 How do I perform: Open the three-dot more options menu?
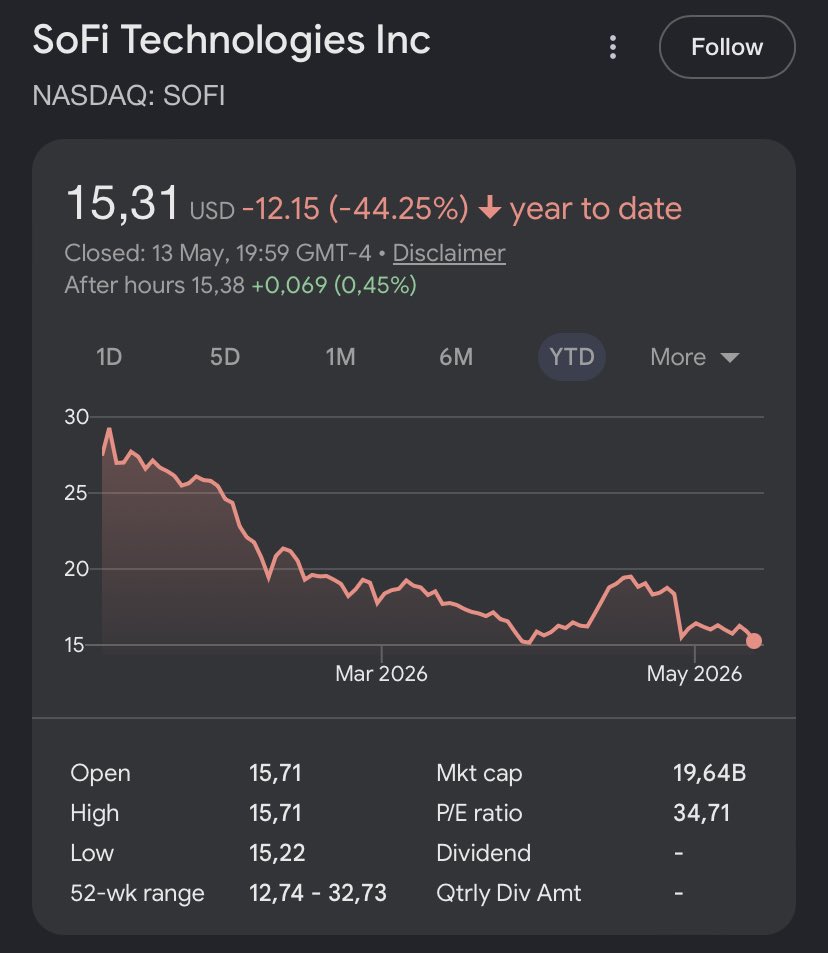(x=613, y=47)
